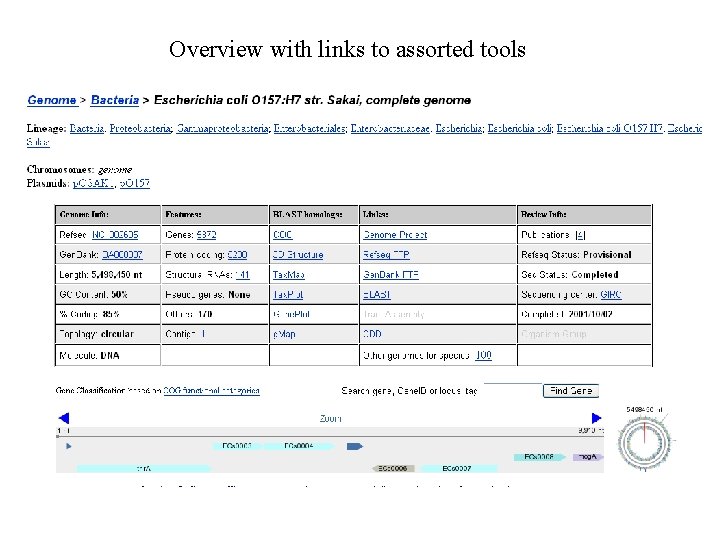Click the Seq Status Completed cell
Viewport: 720px width, 540px height.
584,275
